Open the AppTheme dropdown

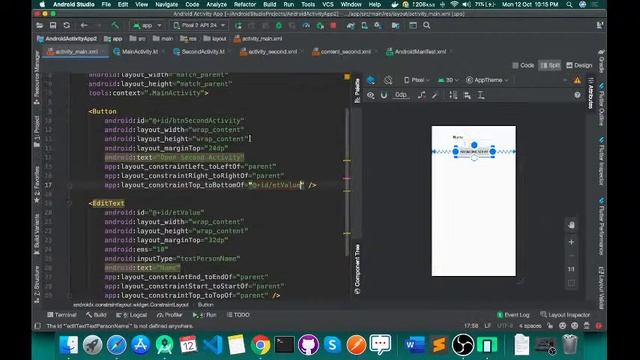487,80
